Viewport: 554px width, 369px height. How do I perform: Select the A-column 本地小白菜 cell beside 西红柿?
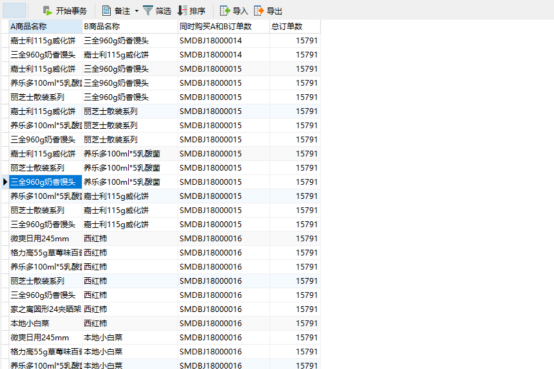coord(46,323)
